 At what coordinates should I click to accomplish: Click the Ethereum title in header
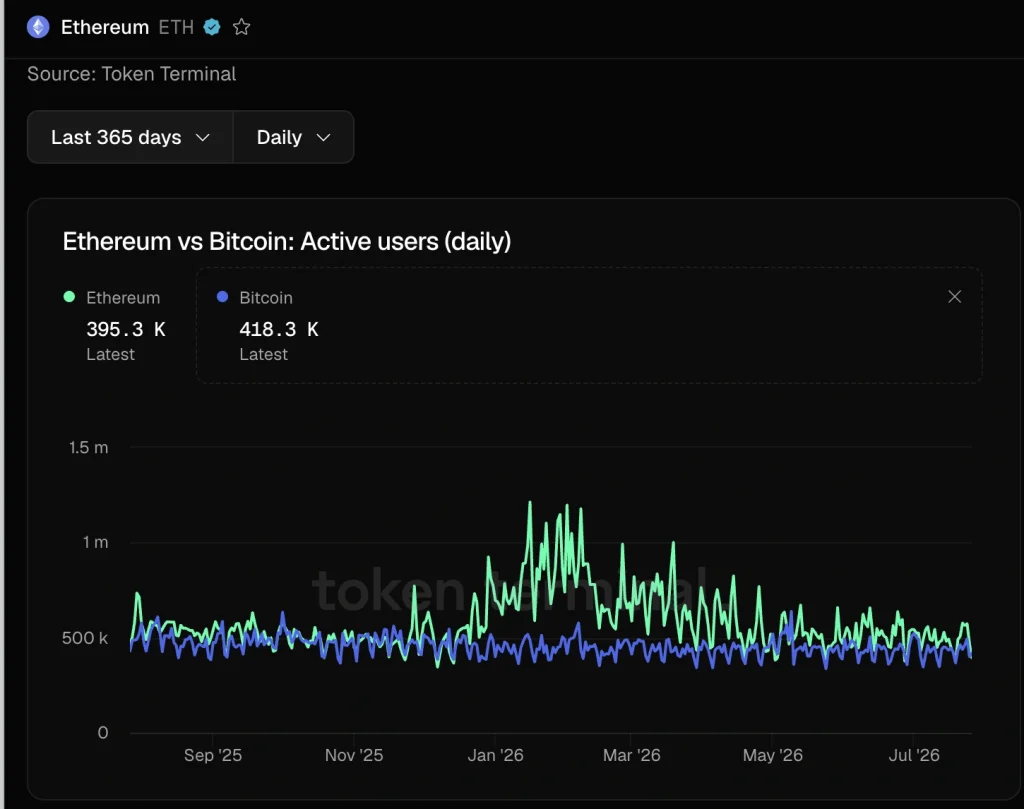click(x=104, y=27)
